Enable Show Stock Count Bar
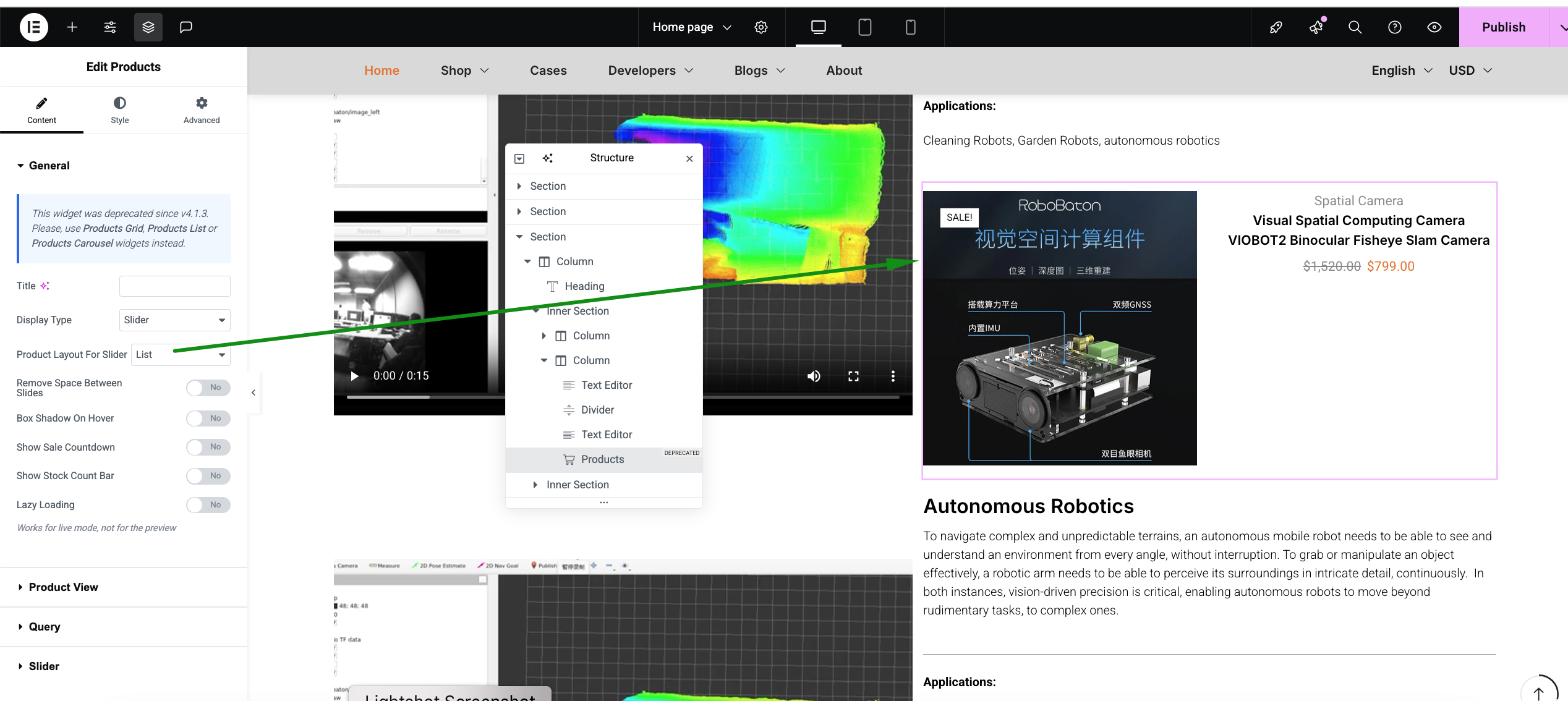1568x701 pixels. (208, 476)
